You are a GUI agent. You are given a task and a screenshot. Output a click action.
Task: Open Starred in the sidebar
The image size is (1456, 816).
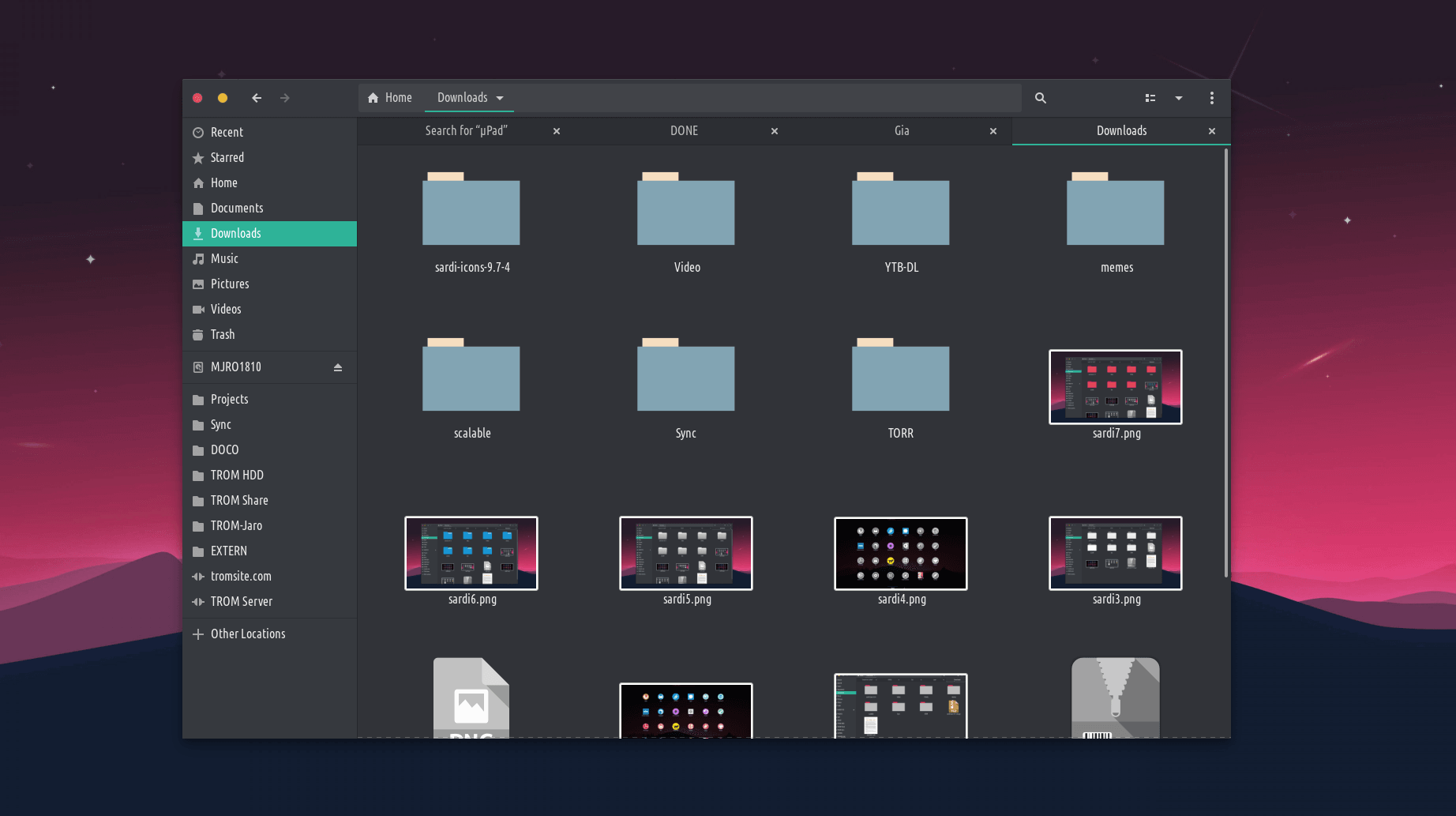point(227,158)
